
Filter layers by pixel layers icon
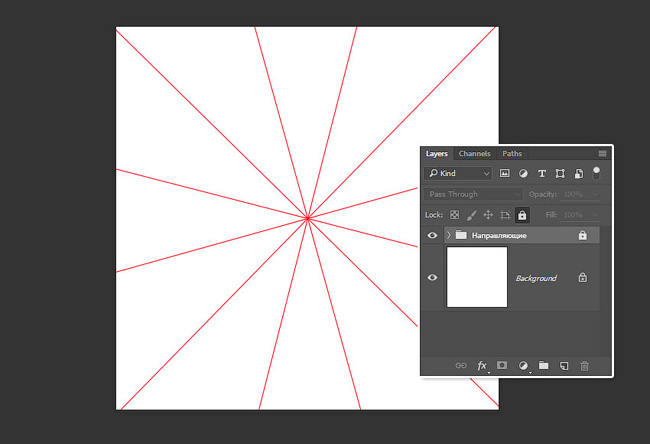(x=504, y=173)
